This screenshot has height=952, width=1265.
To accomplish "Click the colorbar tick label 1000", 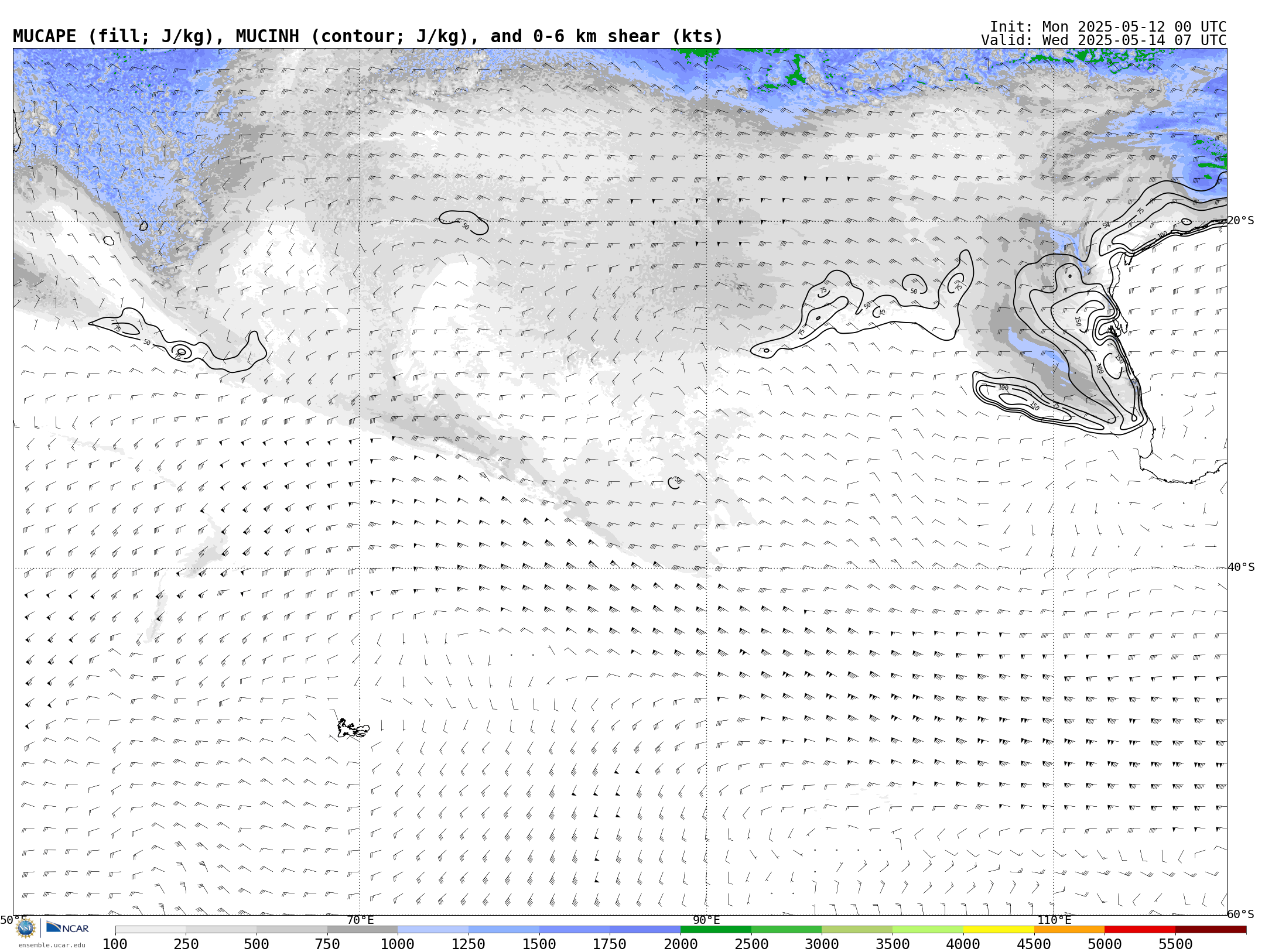I will coord(398,944).
